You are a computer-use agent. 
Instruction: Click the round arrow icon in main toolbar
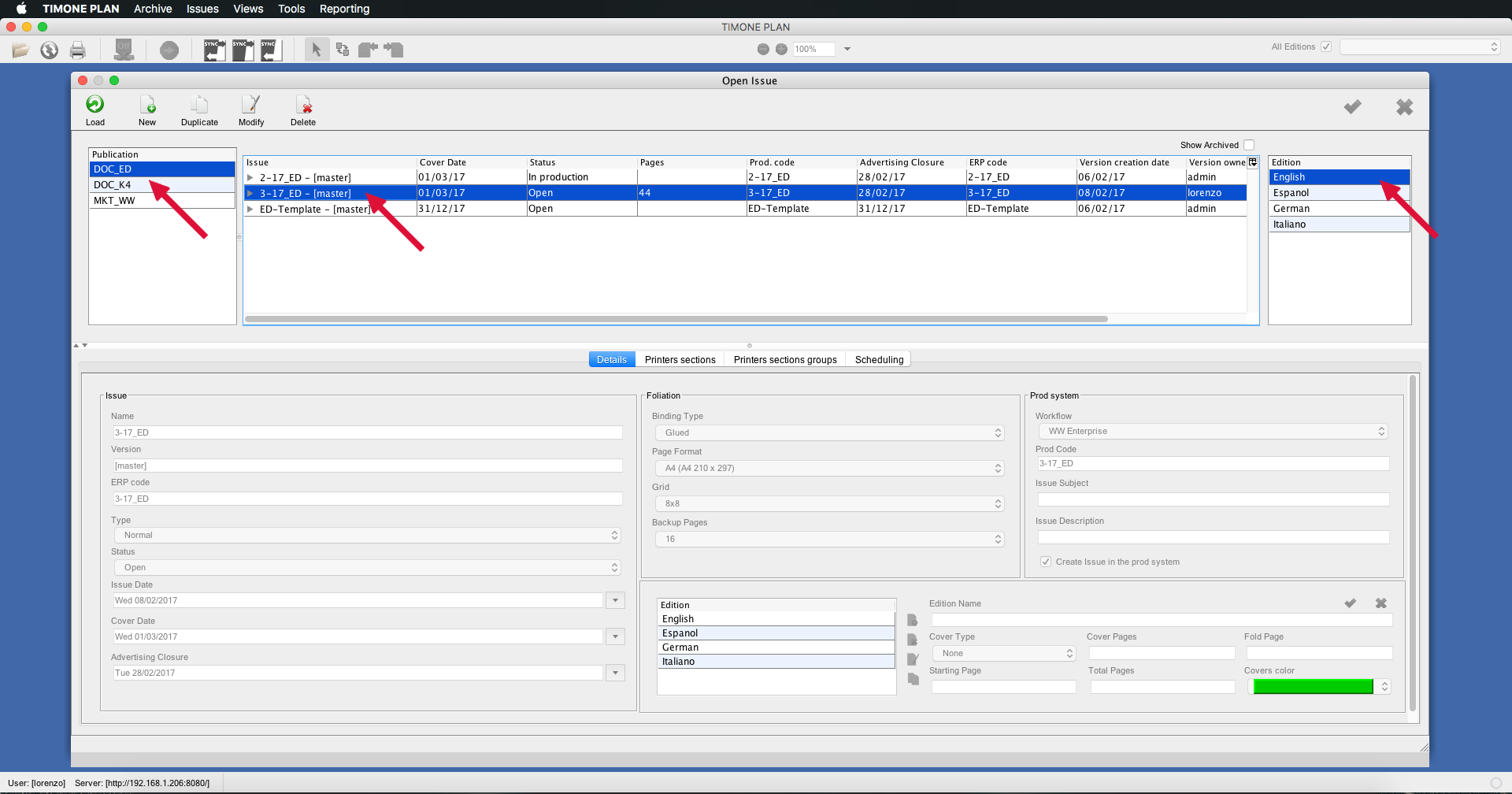pyautogui.click(x=169, y=50)
